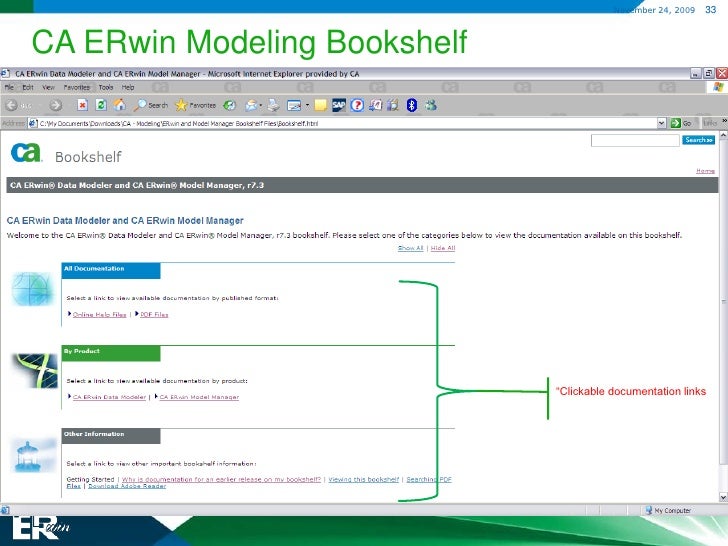Screen dimensions: 728x546
Task: Click the Show All link
Action: pyautogui.click(x=410, y=248)
